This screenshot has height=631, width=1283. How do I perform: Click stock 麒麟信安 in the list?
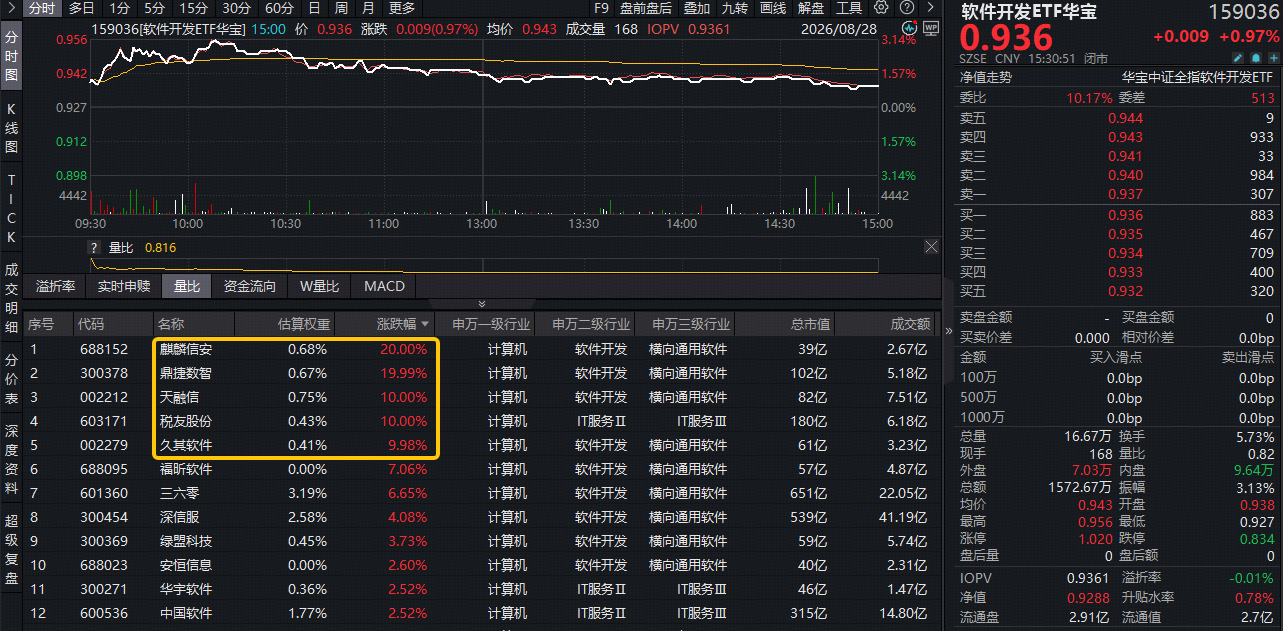click(x=186, y=349)
